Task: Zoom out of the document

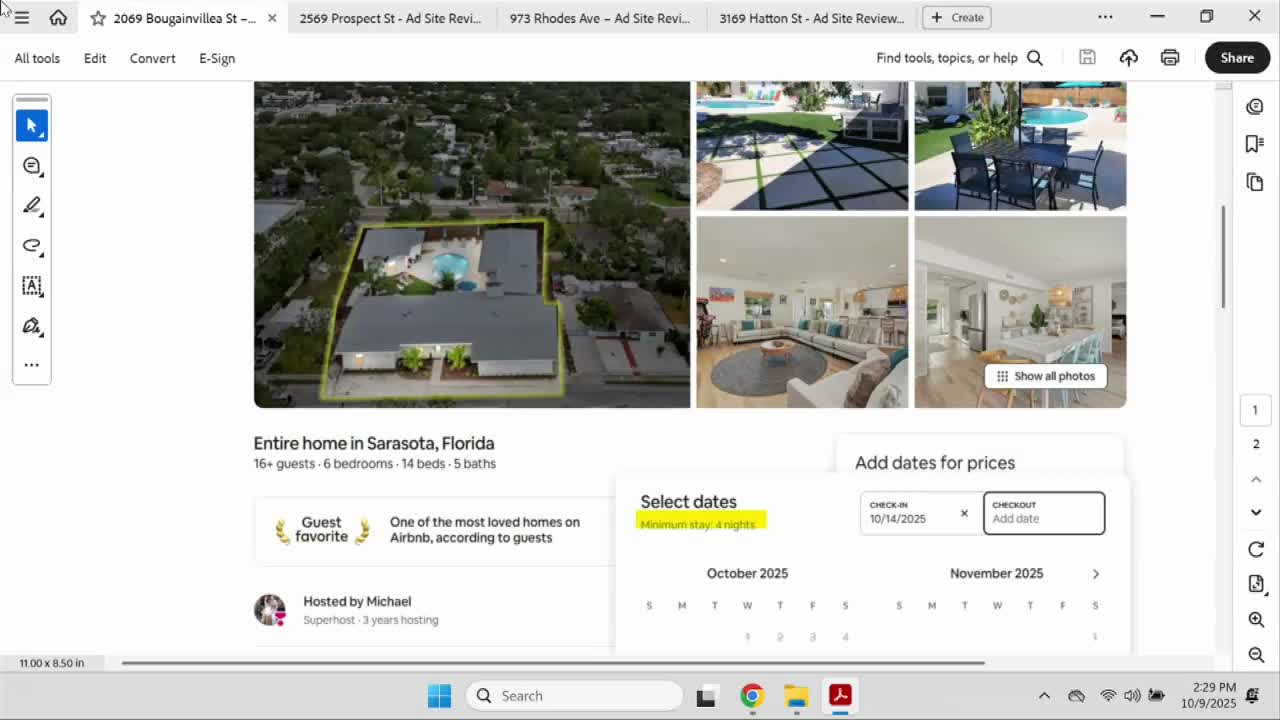Action: tap(1256, 655)
